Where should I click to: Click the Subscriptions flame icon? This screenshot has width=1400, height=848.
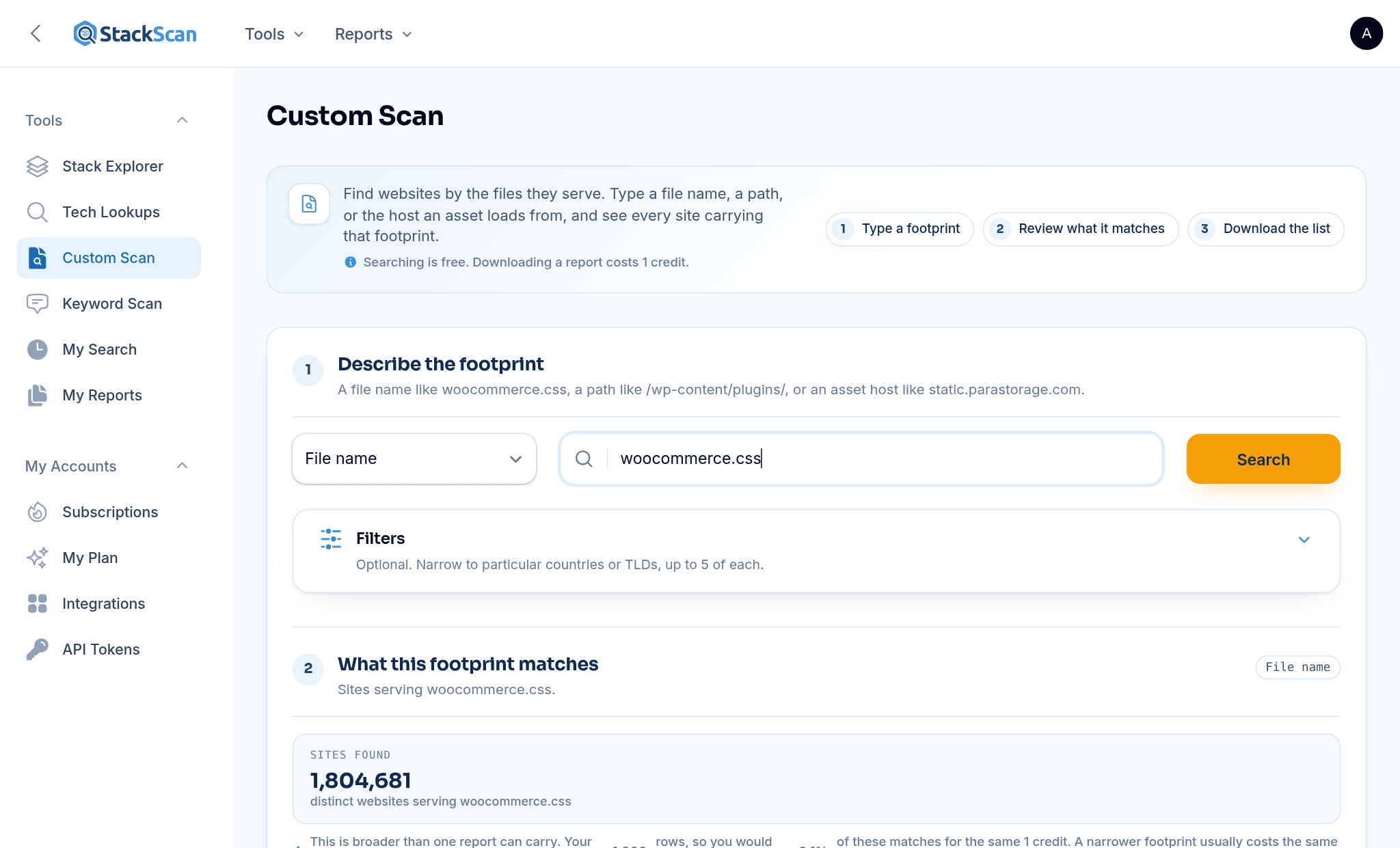(37, 512)
